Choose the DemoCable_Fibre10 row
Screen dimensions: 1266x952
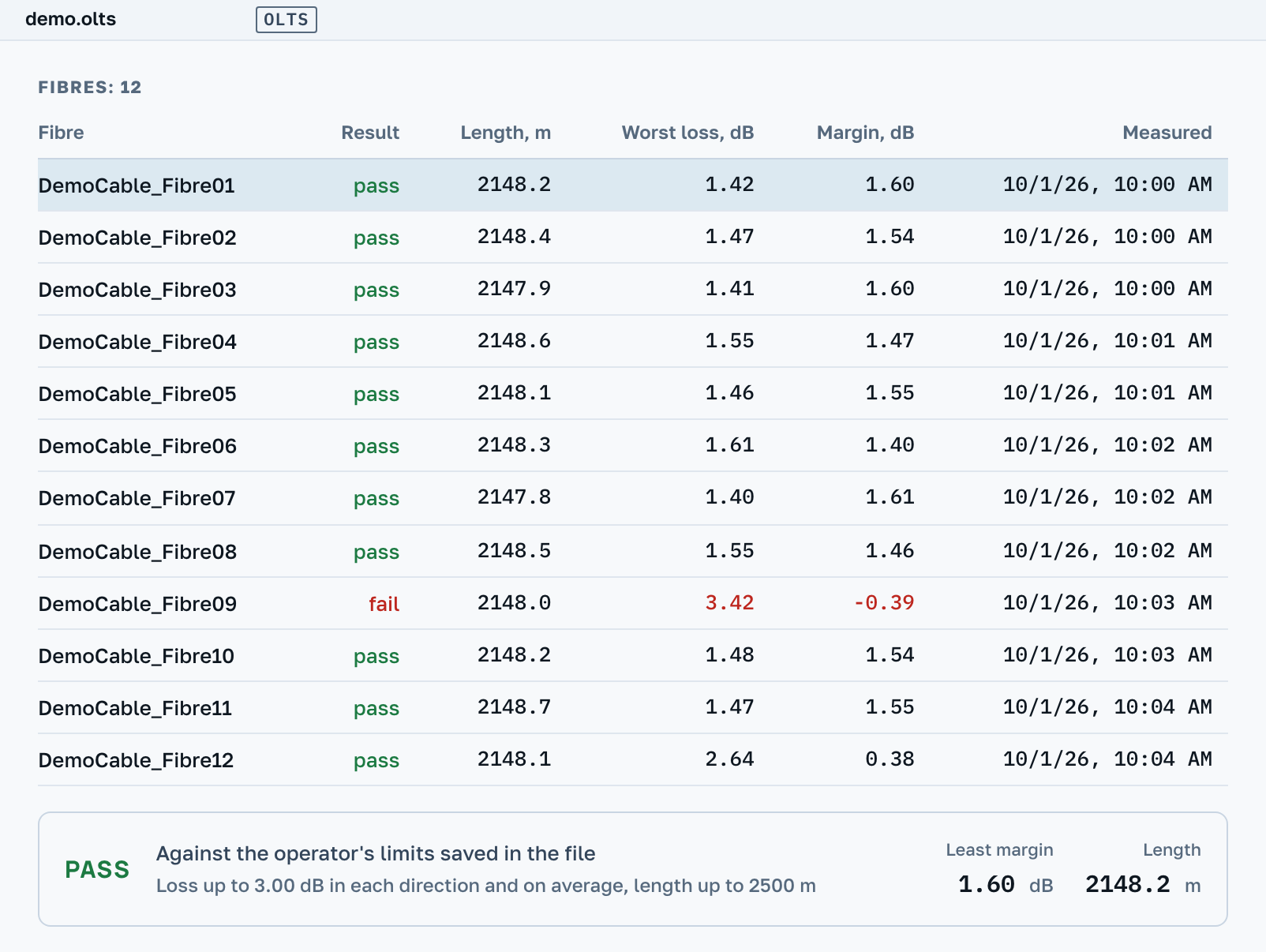(632, 655)
